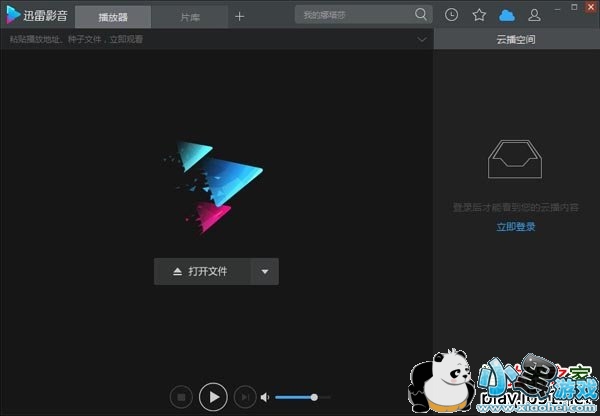
Task: Add a new tab with plus icon
Action: tap(240, 16)
